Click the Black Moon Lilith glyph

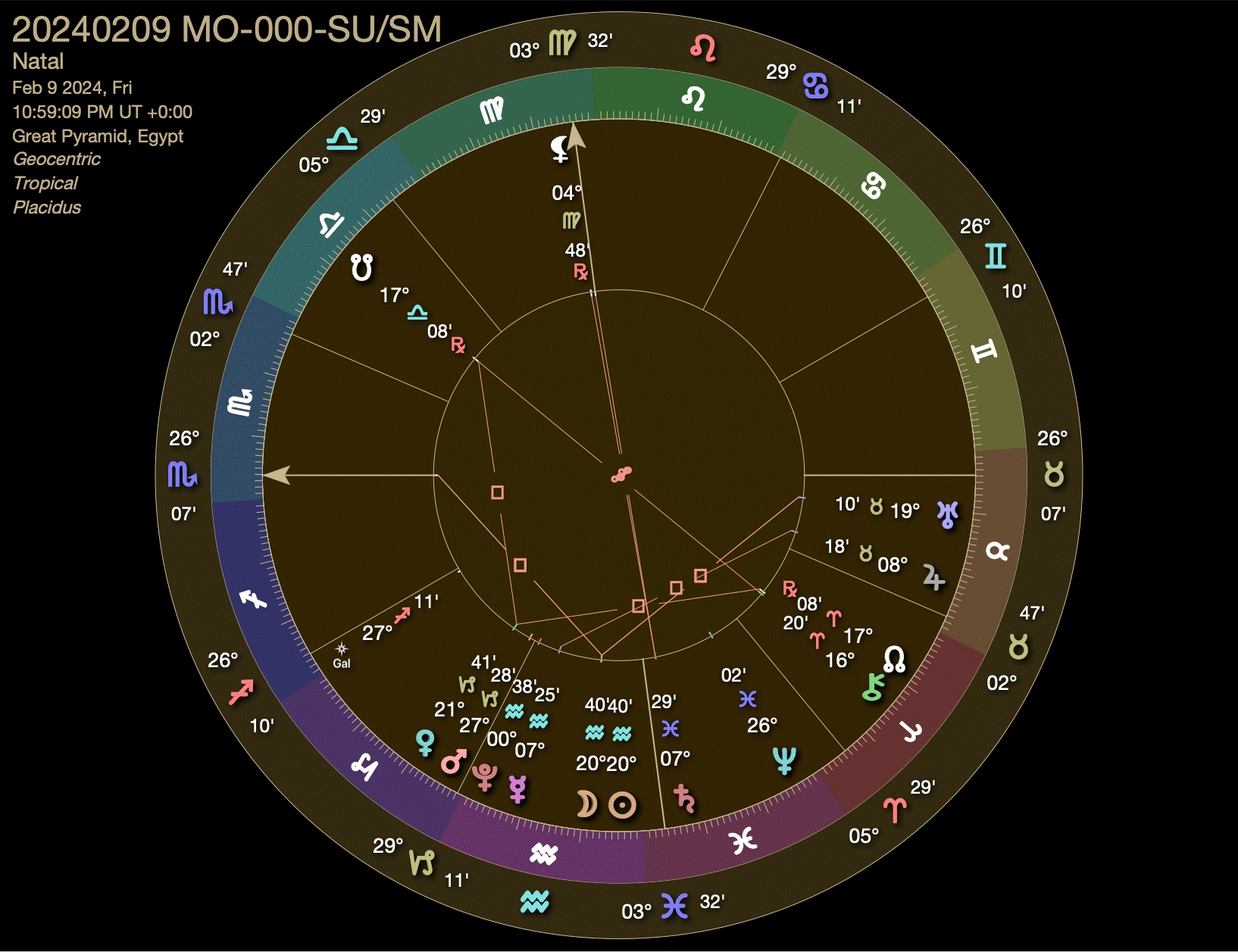560,149
